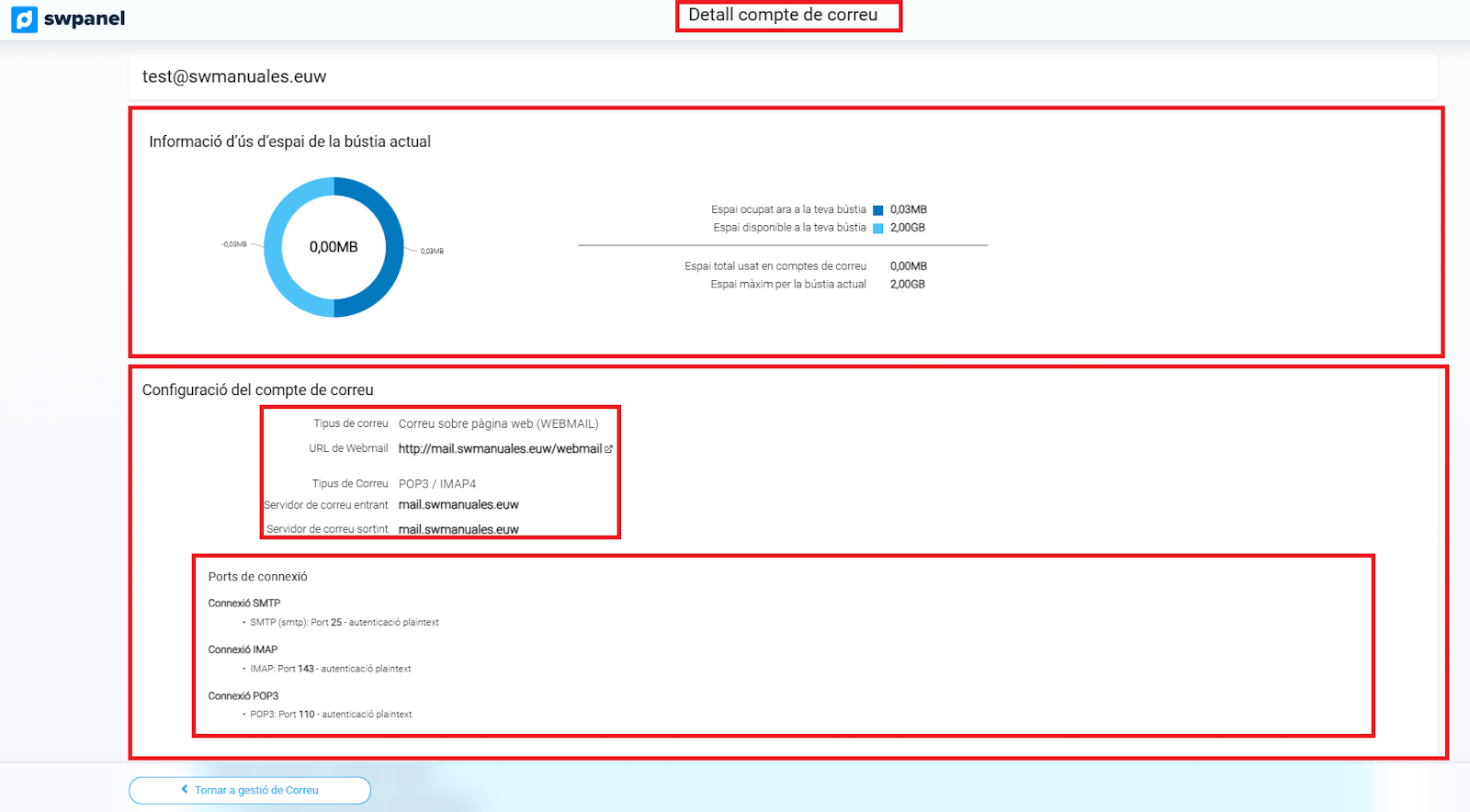Click the dark blue occupied space legend square
The width and height of the screenshot is (1470, 812).
pos(877,210)
